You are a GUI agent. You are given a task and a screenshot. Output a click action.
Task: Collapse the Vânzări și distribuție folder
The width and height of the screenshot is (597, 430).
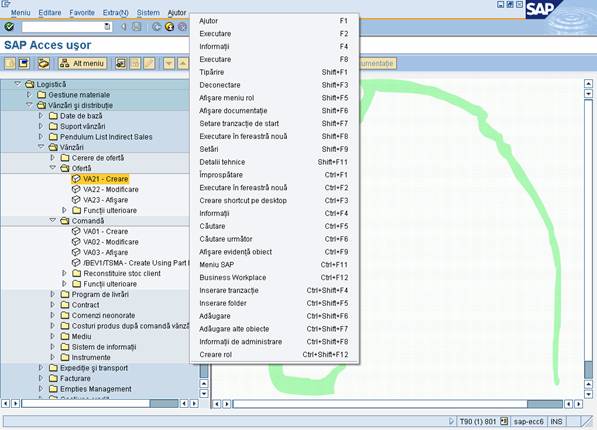pos(29,105)
